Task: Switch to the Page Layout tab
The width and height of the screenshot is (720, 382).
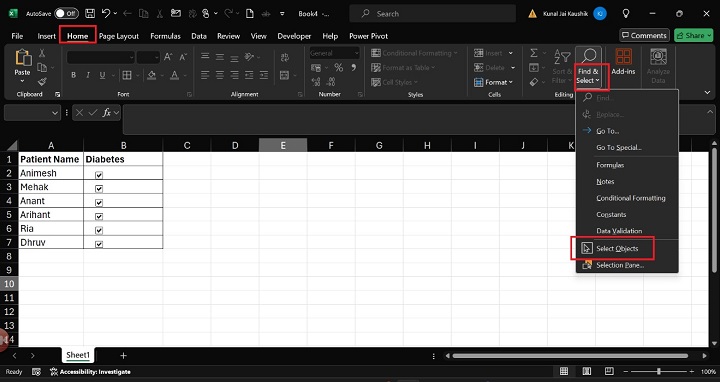Action: (x=118, y=36)
